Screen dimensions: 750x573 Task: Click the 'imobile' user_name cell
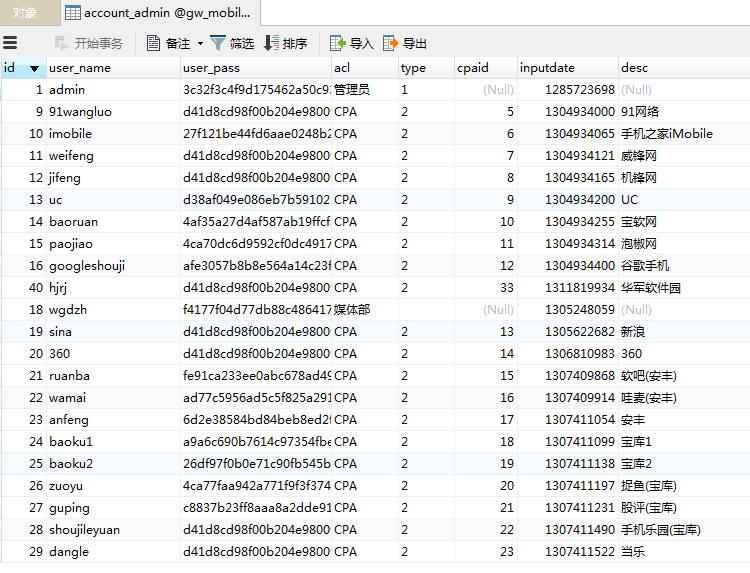coord(113,133)
